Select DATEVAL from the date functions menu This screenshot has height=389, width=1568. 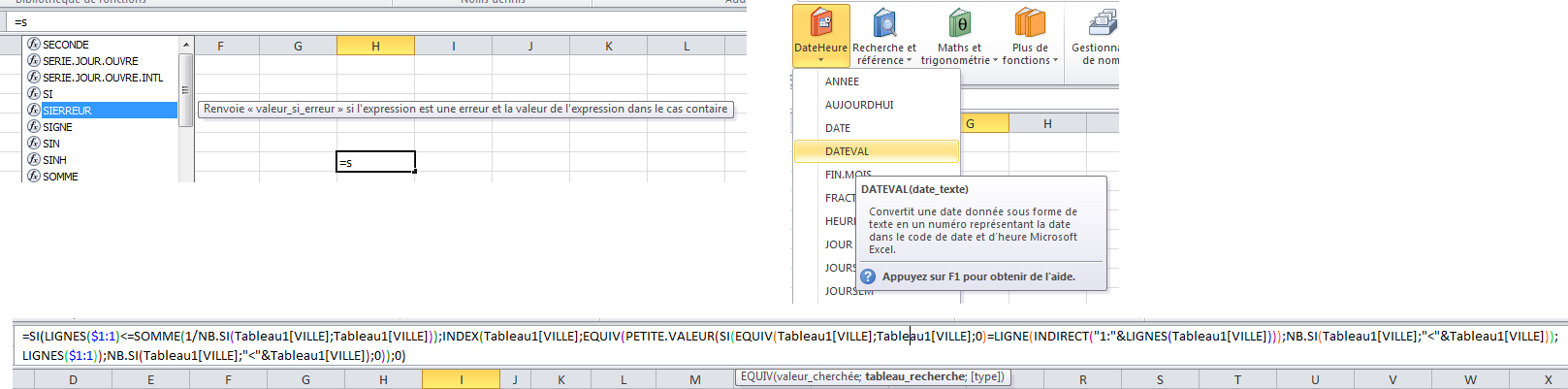click(x=847, y=151)
